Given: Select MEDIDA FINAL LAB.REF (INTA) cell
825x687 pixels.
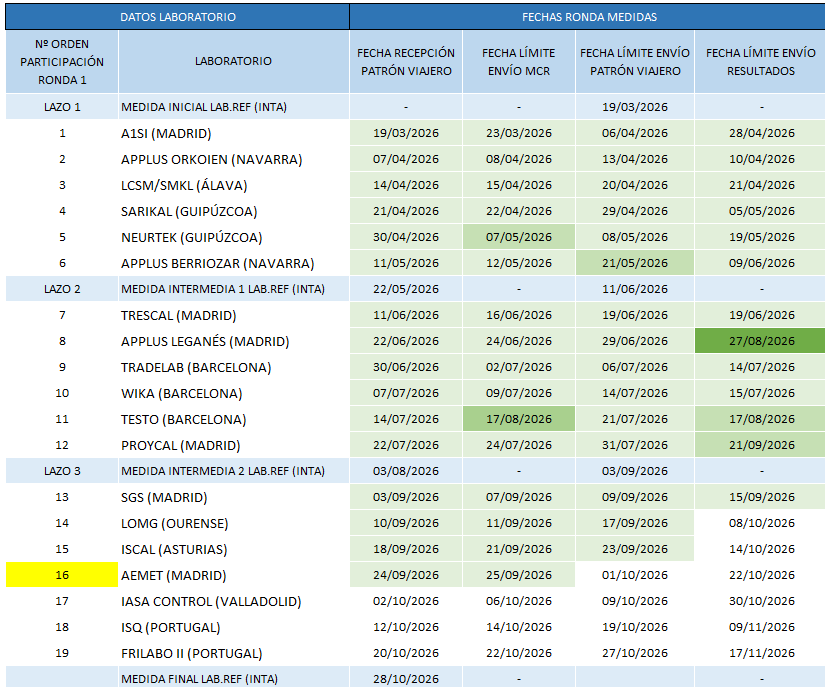Looking at the screenshot, I should [234, 678].
